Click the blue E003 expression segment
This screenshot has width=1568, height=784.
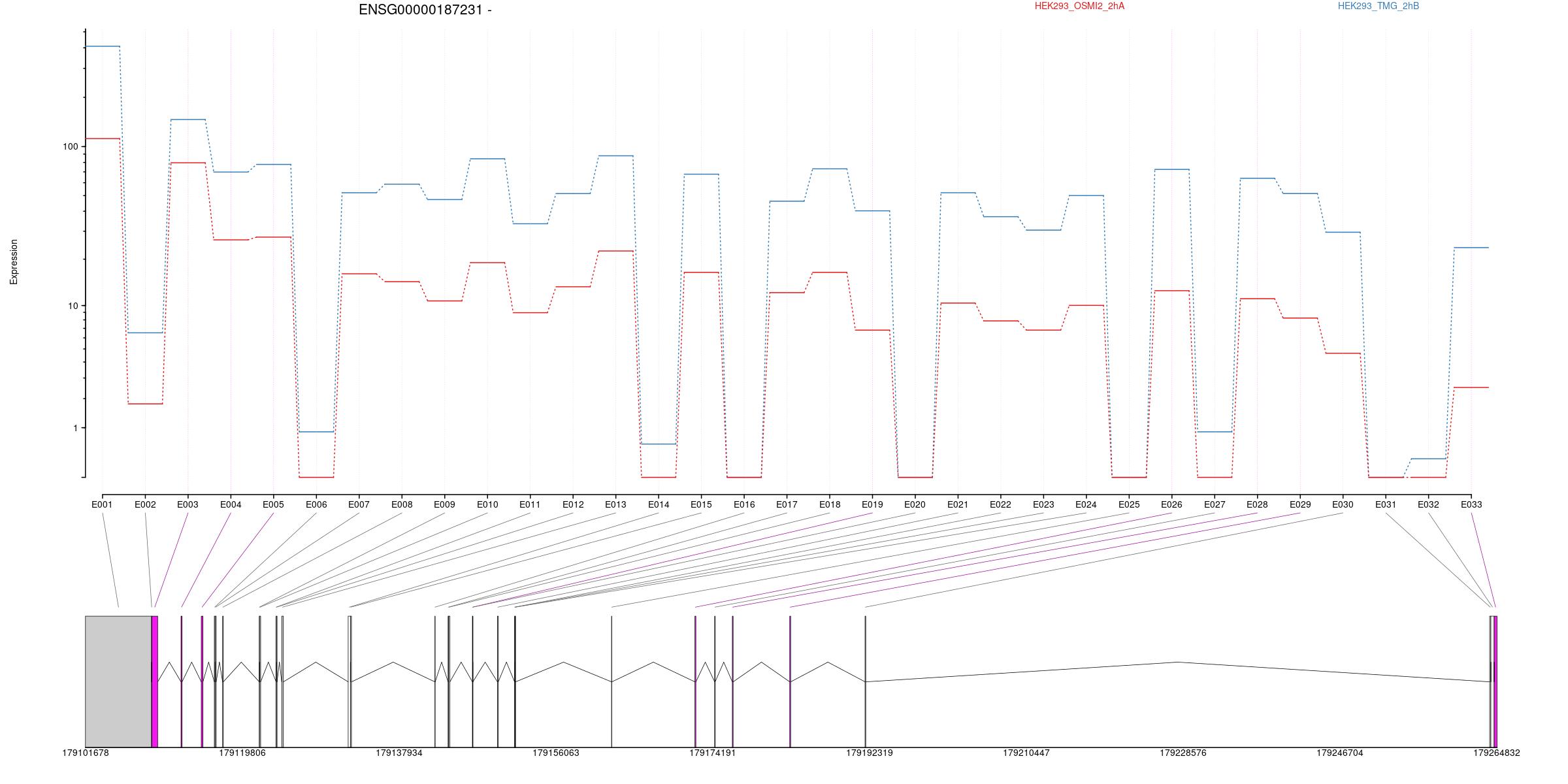coord(188,120)
